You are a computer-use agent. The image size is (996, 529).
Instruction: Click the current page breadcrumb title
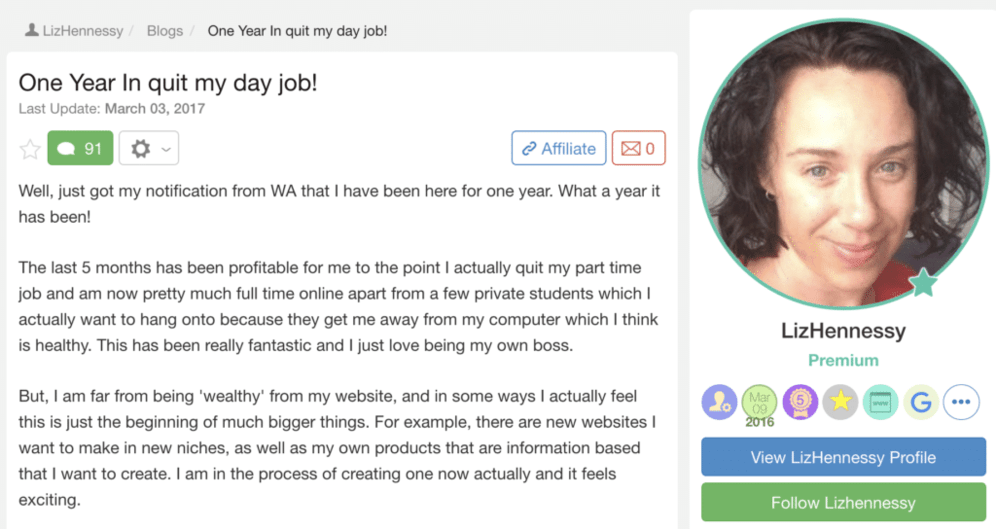(x=297, y=30)
